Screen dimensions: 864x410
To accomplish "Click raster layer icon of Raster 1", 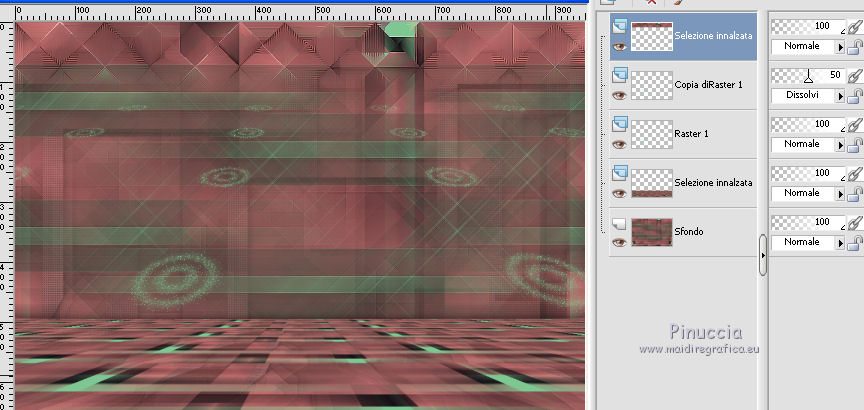I will [620, 123].
